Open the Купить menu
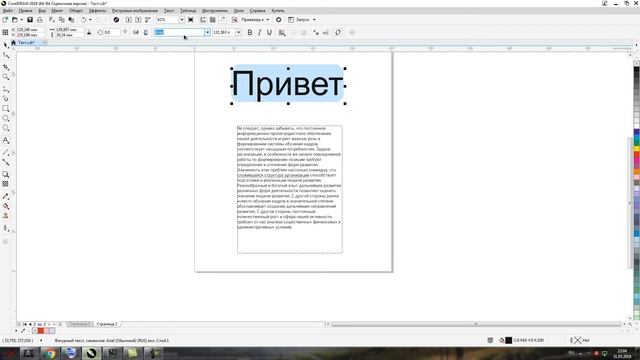 tap(278, 11)
